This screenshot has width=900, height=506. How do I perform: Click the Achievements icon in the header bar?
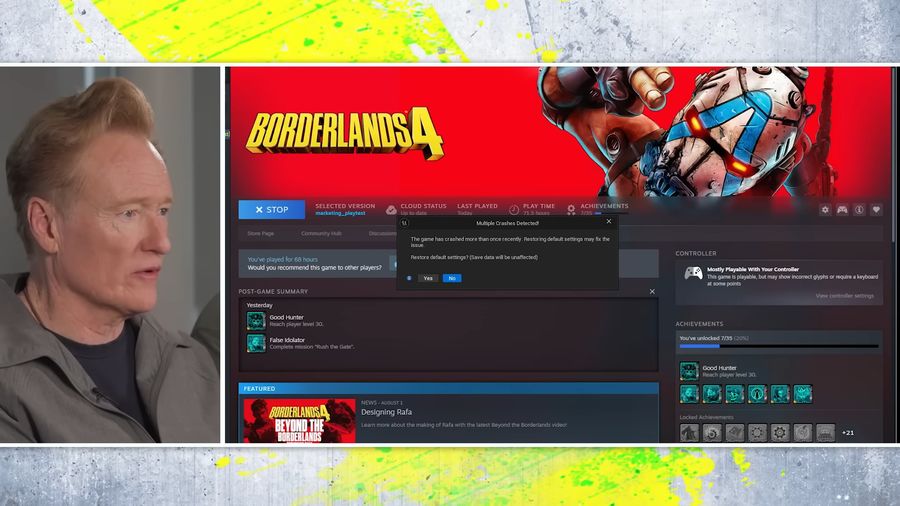click(x=571, y=209)
